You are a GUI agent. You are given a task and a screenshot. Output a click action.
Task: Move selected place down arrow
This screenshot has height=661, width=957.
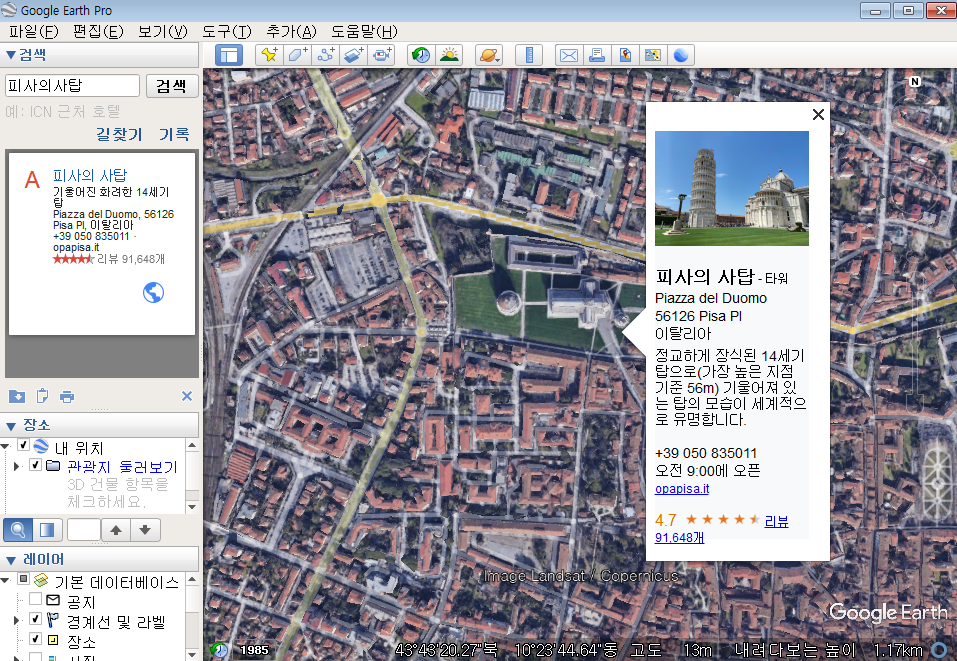pyautogui.click(x=145, y=530)
